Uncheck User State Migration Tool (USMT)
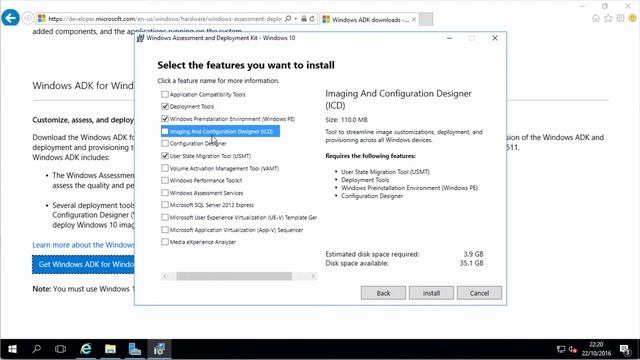This screenshot has width=640, height=360. click(165, 156)
